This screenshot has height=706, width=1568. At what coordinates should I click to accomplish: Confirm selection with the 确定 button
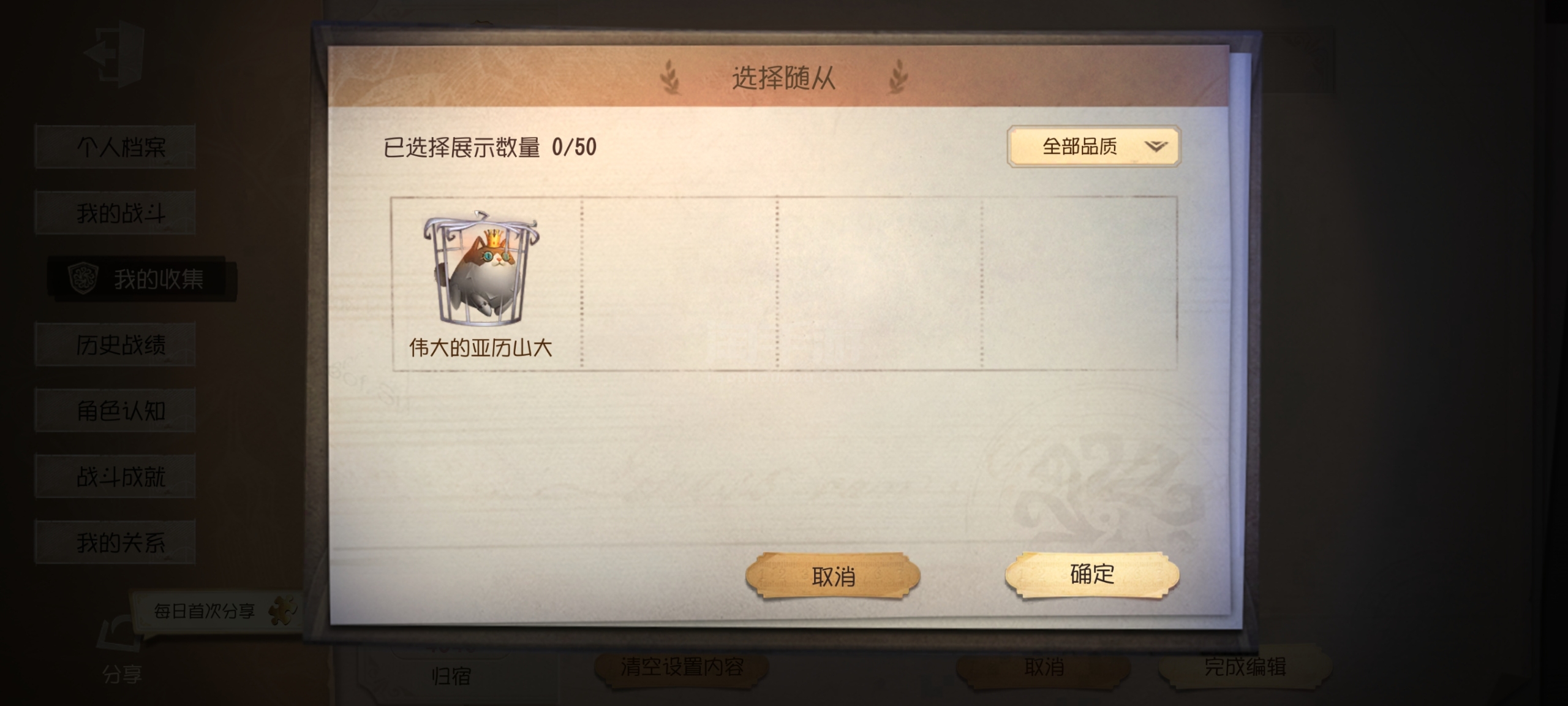(1092, 575)
